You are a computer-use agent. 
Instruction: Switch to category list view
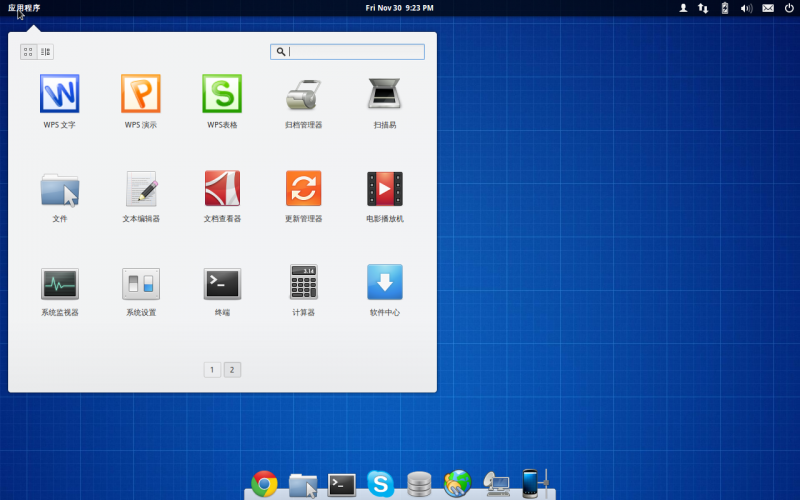click(45, 52)
